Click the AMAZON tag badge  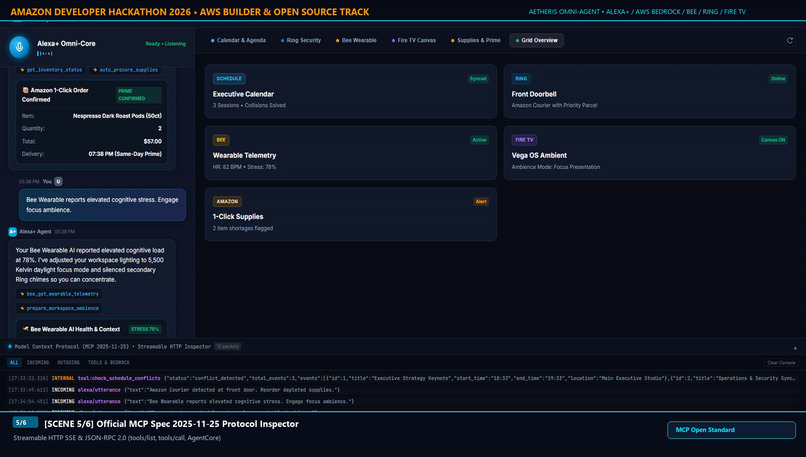(227, 202)
